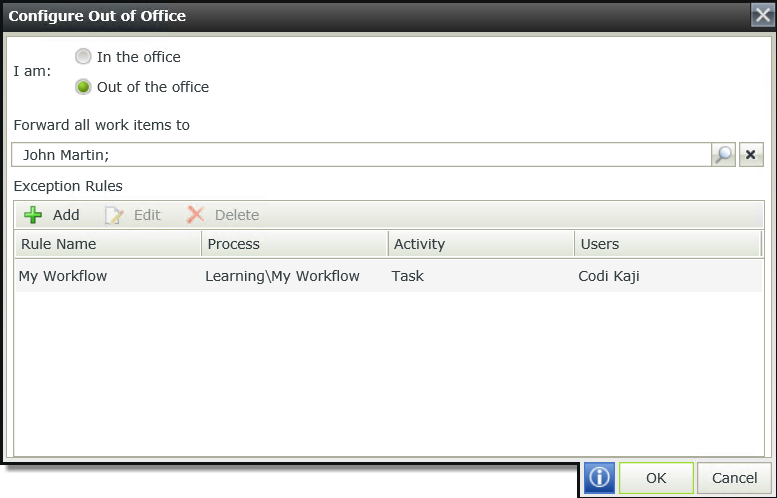Close the Configure Out of Office dialog
777x498 pixels.
(762, 15)
